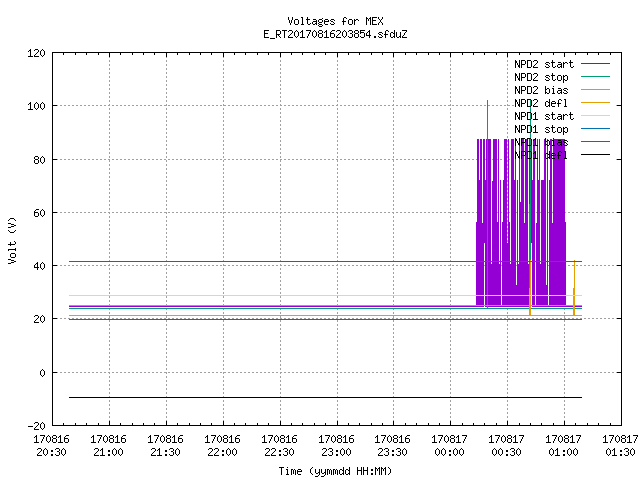Click the purple NPD2 start pulse block

(521, 222)
